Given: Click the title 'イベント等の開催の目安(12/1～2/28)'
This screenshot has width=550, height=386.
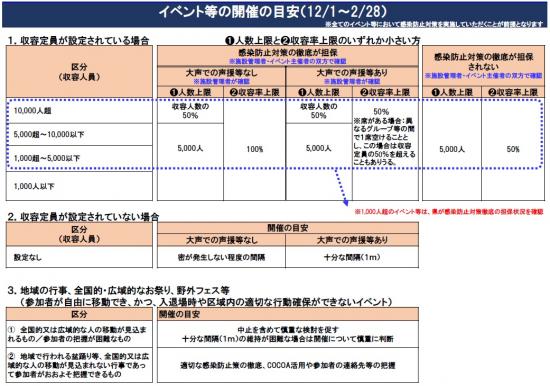Looking at the screenshot, I should click(x=273, y=11).
